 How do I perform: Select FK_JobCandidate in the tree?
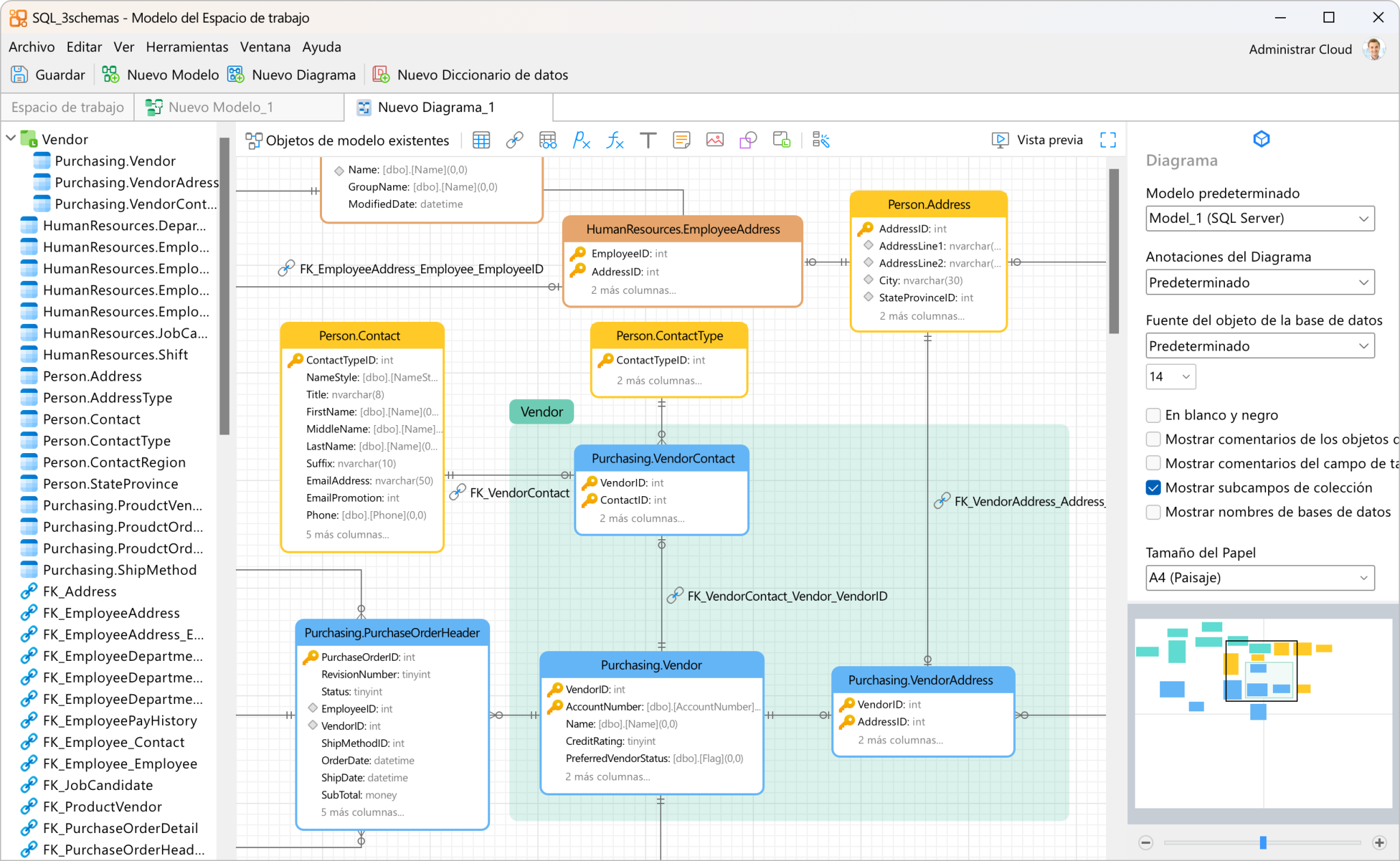tap(97, 786)
